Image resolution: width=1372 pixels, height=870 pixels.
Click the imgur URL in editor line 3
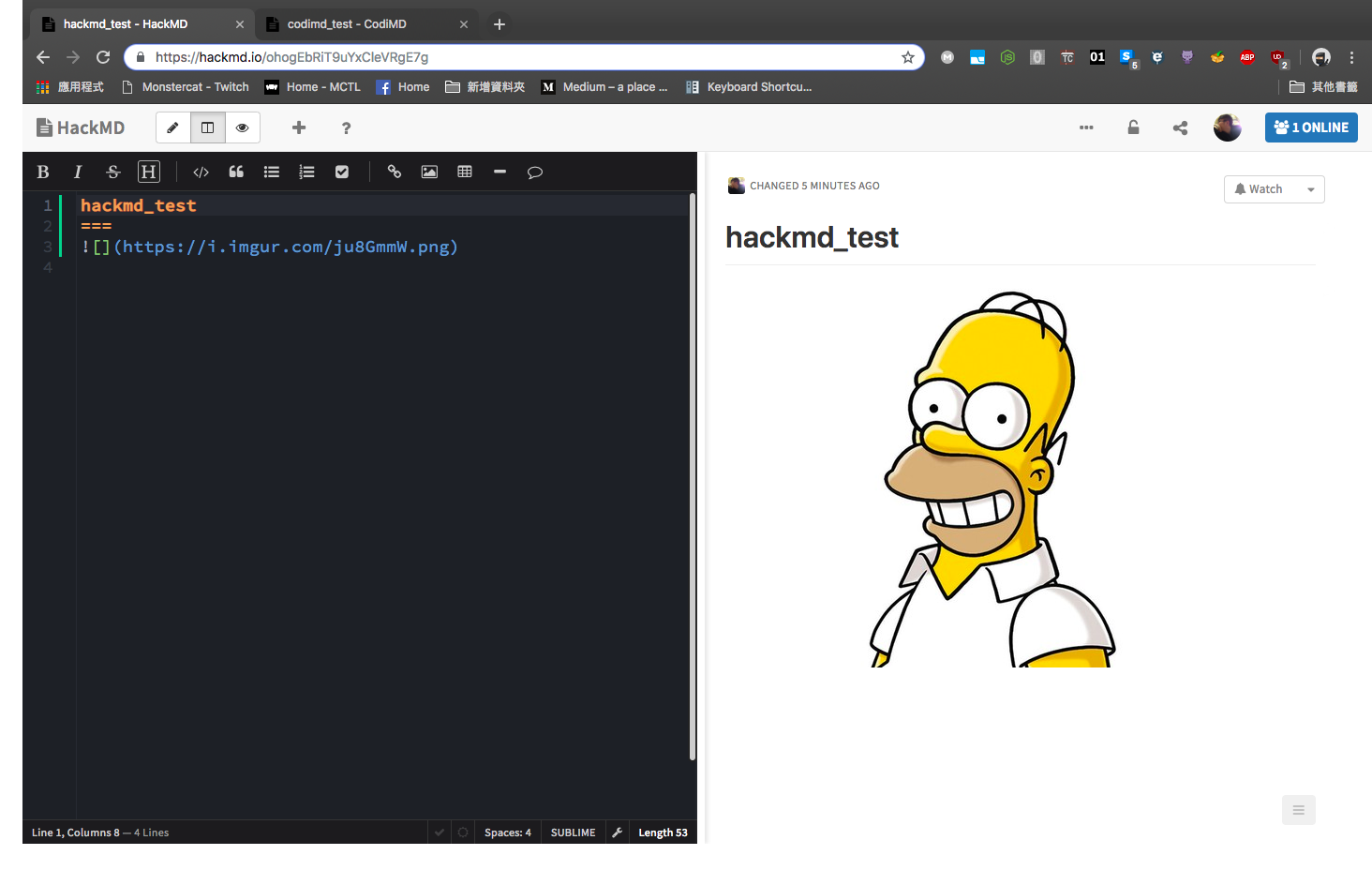click(286, 247)
